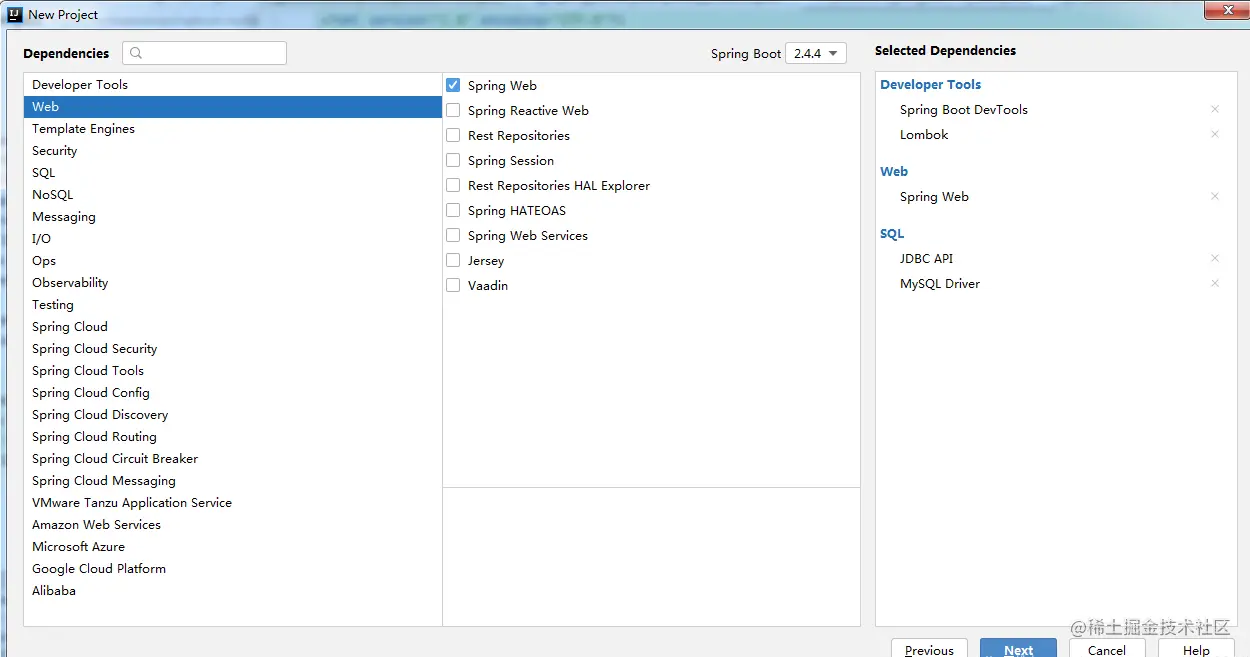This screenshot has height=657, width=1250.
Task: Remove JDBC API from selected dependencies
Action: (1215, 258)
